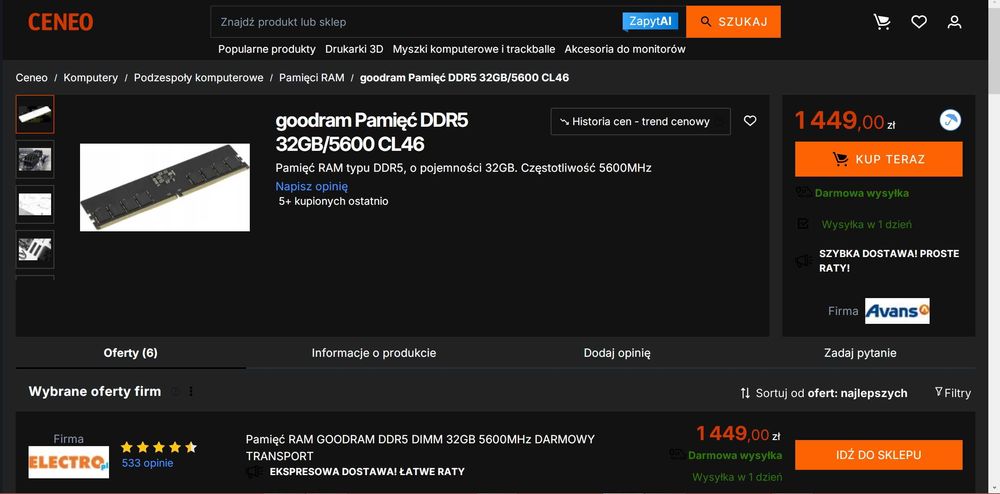The image size is (1000, 494).
Task: Open Drukarki 3D link
Action: pos(354,49)
